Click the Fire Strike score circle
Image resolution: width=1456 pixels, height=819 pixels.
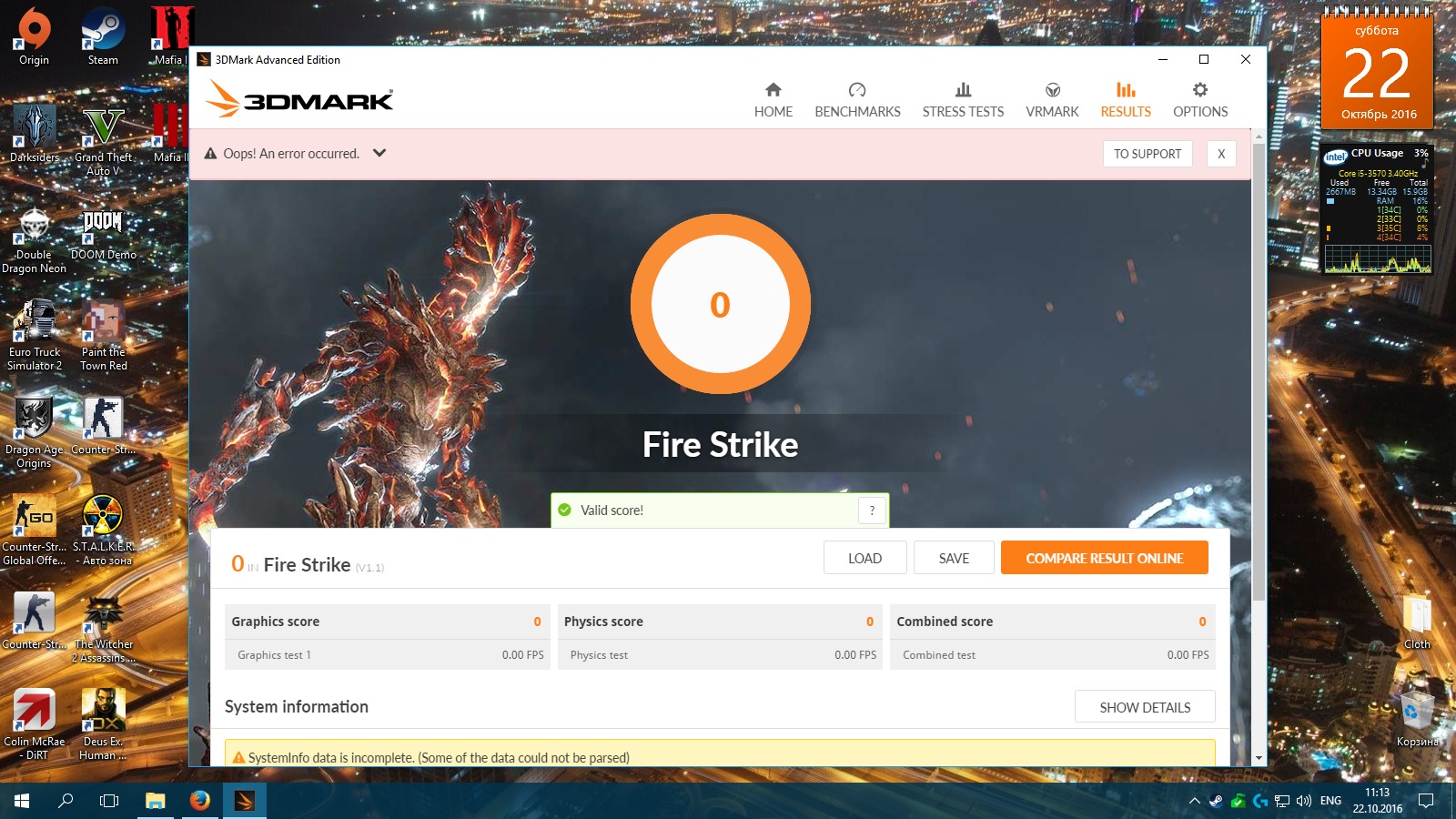click(x=720, y=304)
